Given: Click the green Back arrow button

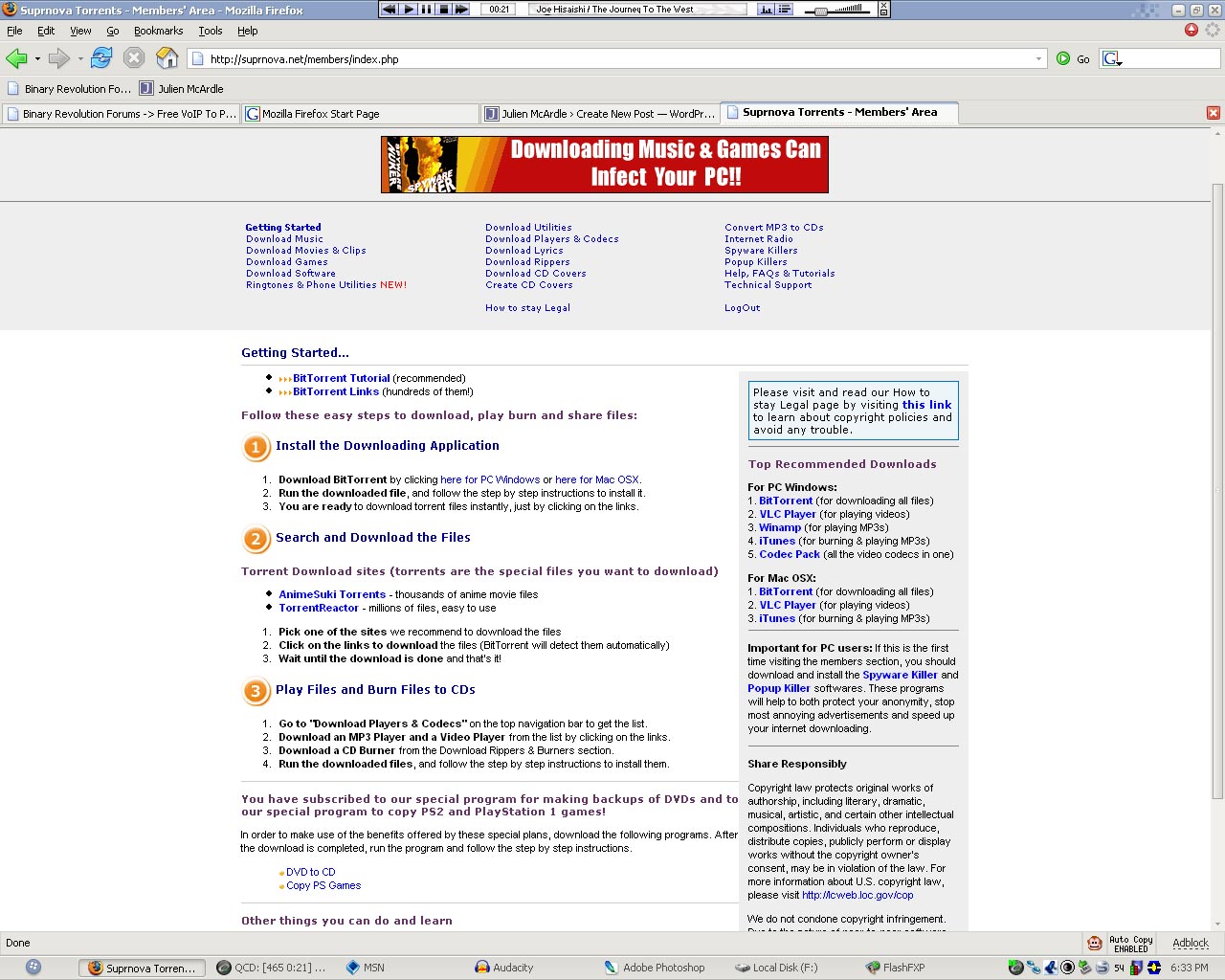Looking at the screenshot, I should [x=16, y=58].
